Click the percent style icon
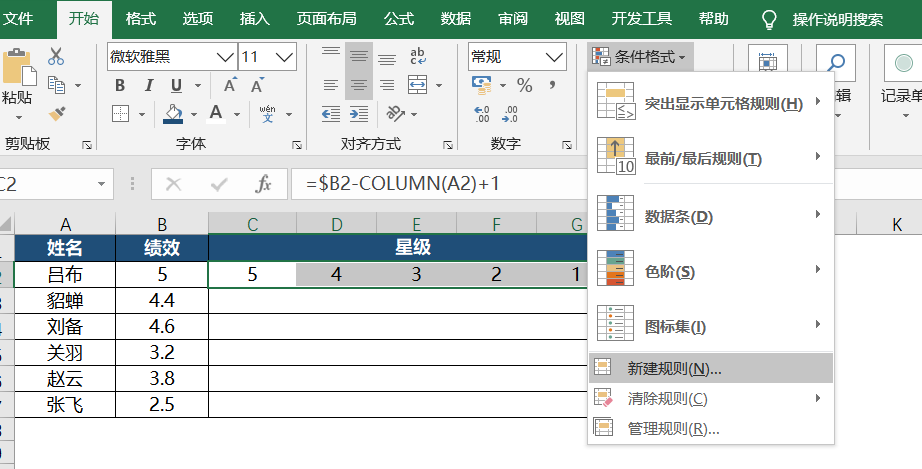The image size is (922, 469). (524, 85)
